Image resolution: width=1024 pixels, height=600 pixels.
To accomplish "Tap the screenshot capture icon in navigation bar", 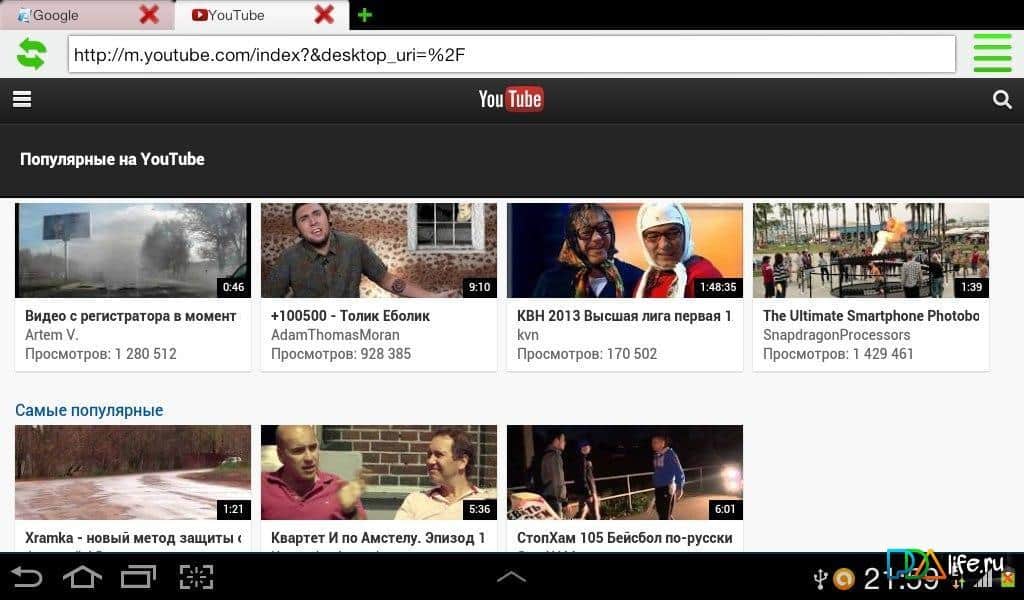I will click(x=196, y=577).
